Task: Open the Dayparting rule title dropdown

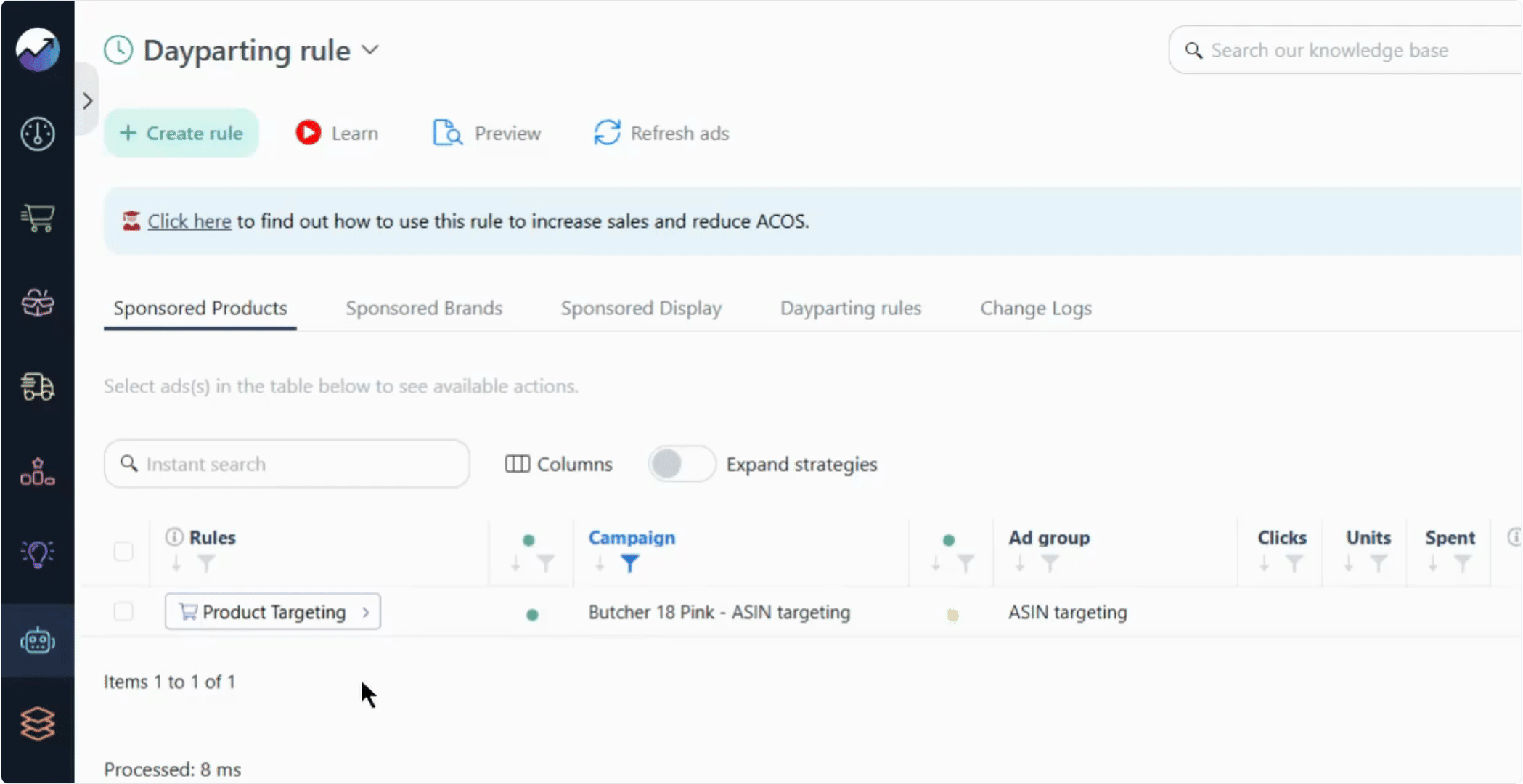Action: click(370, 50)
